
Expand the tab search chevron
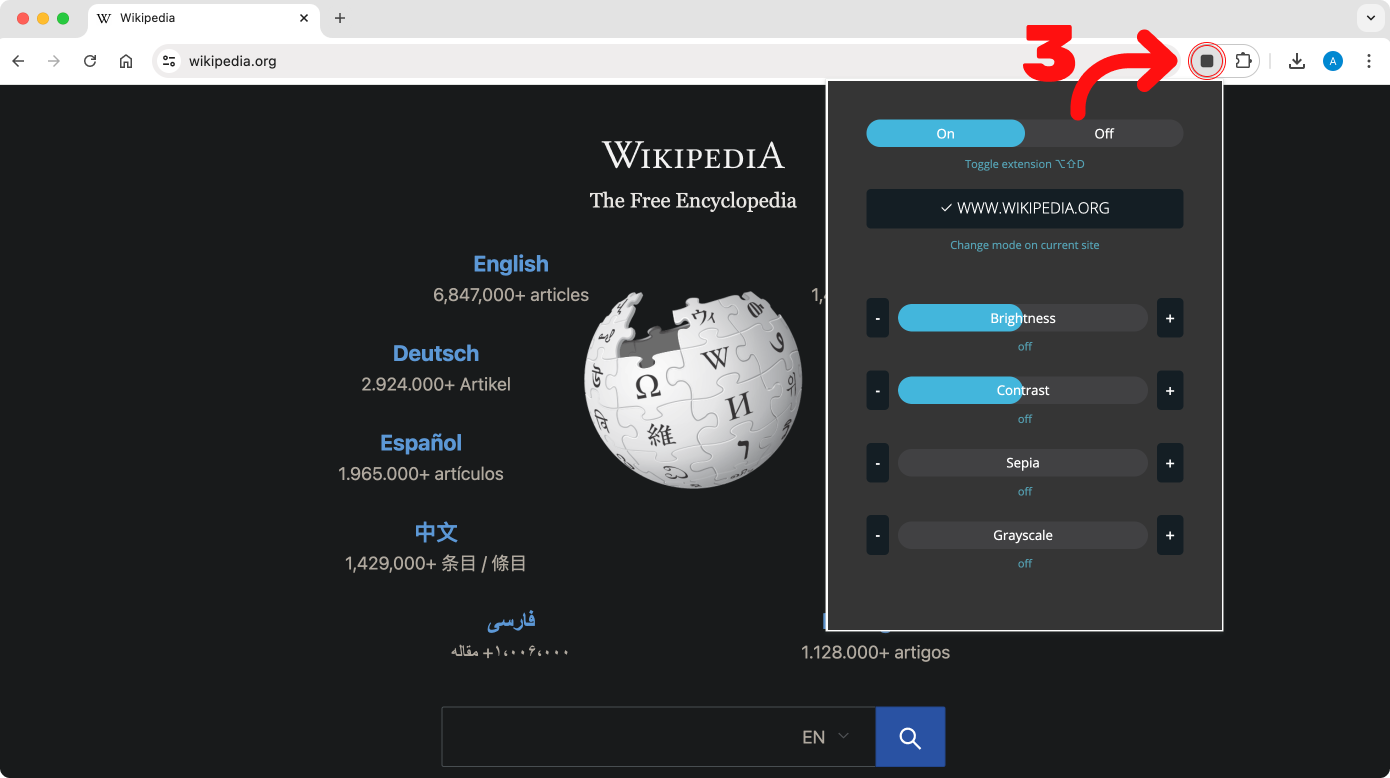tap(1369, 18)
